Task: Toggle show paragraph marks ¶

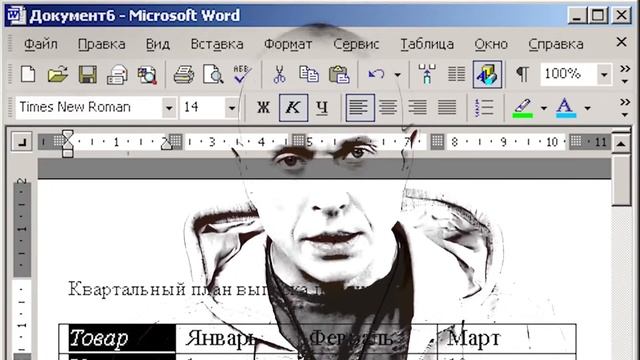Action: 522,75
